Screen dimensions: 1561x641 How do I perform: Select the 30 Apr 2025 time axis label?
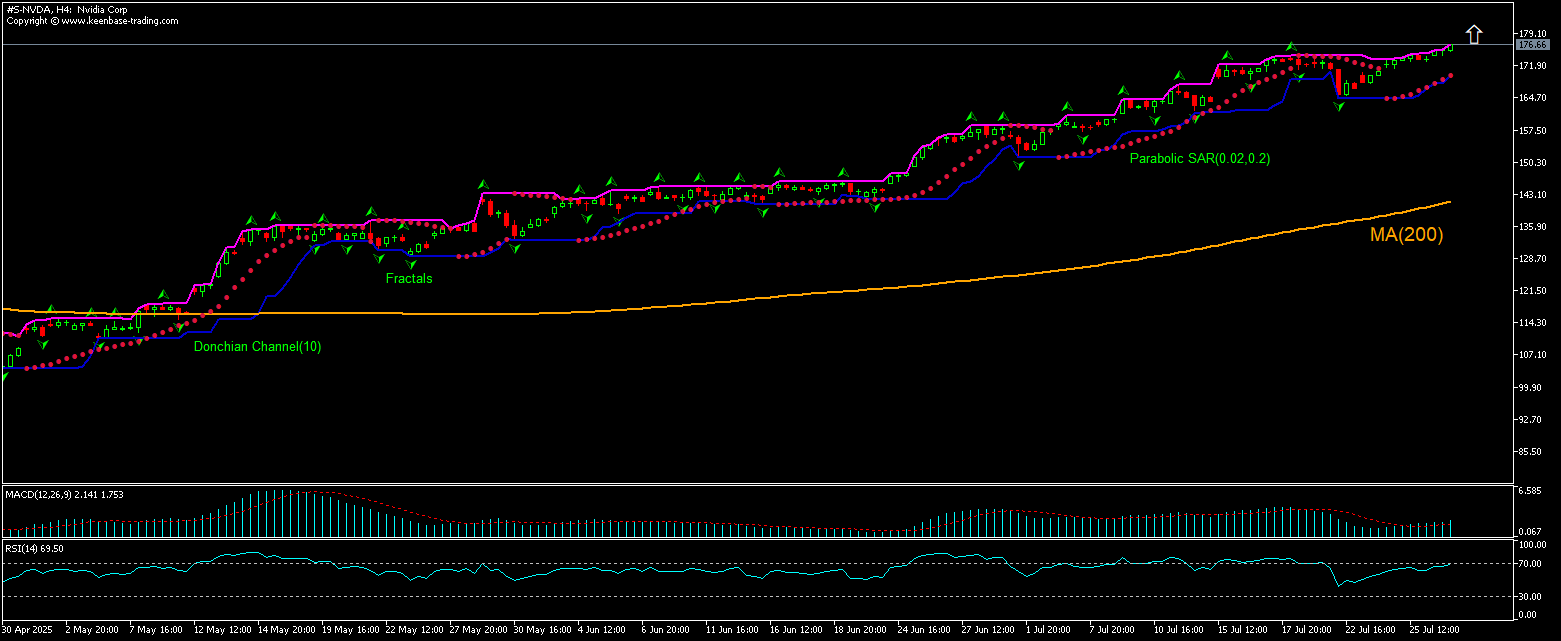[29, 630]
